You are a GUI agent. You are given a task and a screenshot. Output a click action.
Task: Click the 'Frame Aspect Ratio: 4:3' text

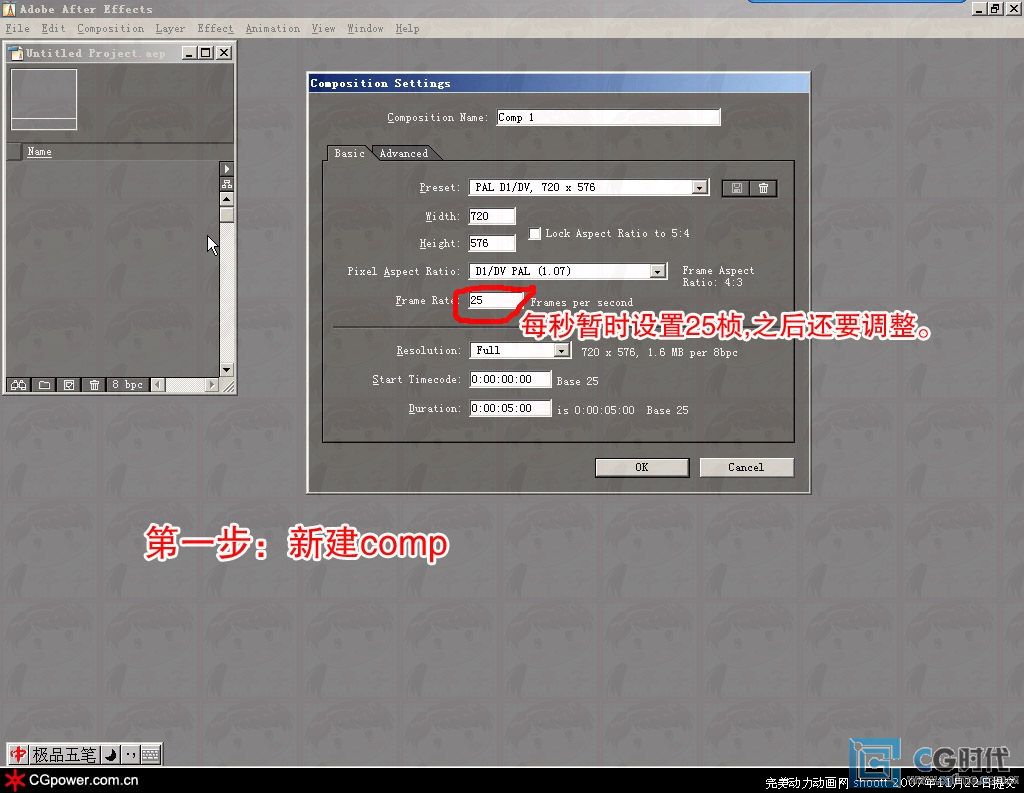718,276
